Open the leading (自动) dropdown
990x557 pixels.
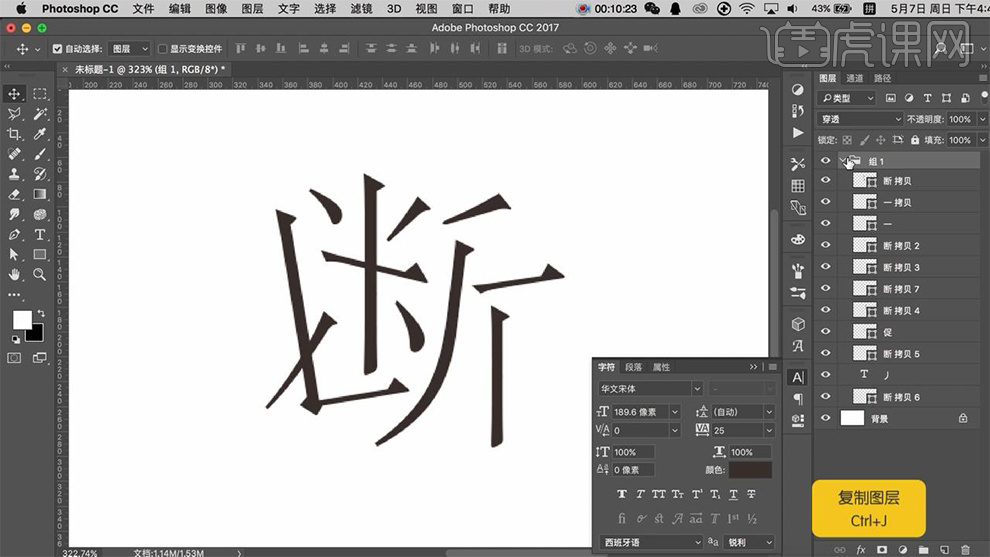point(769,412)
